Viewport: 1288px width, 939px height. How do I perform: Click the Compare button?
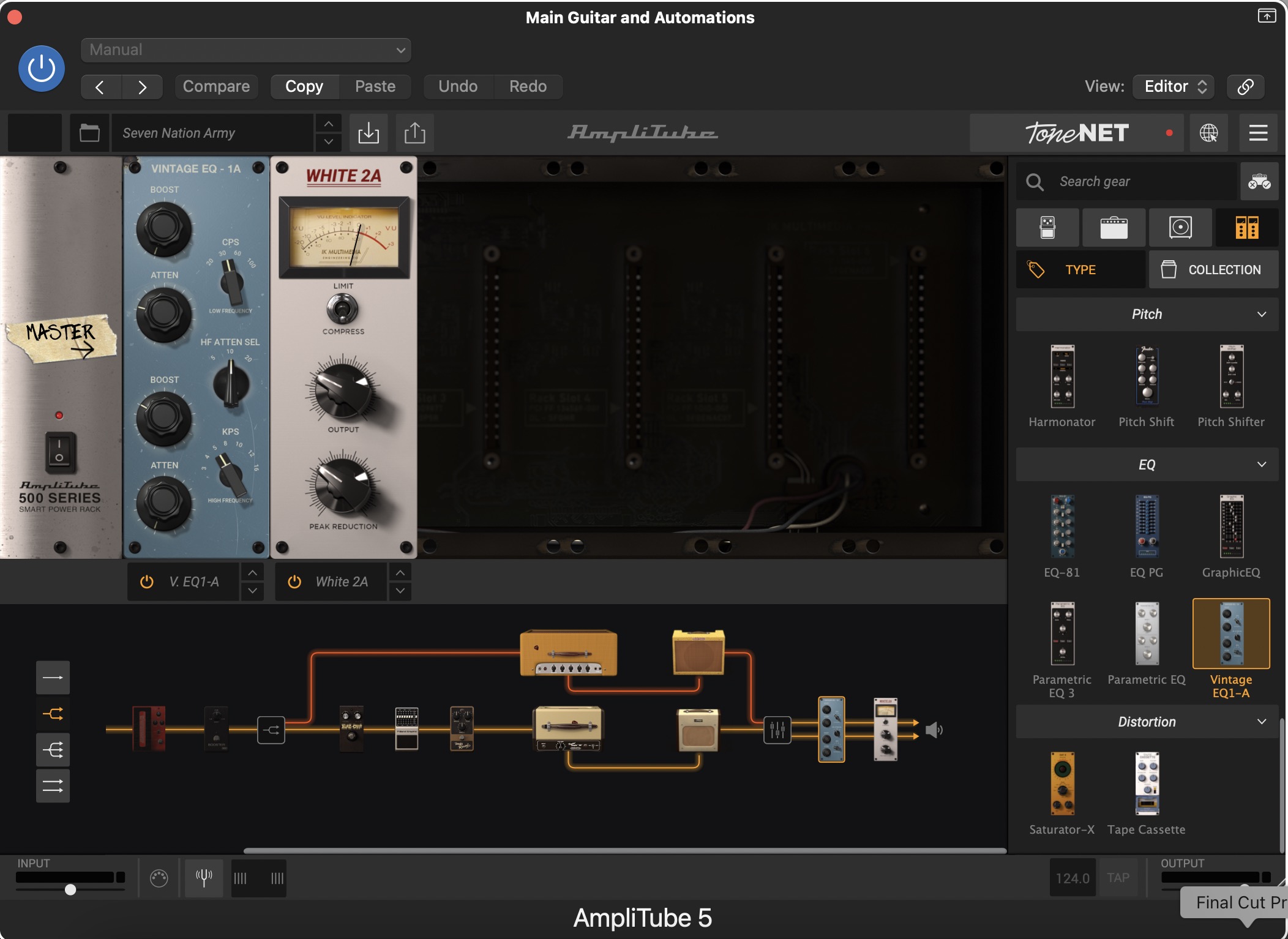216,86
